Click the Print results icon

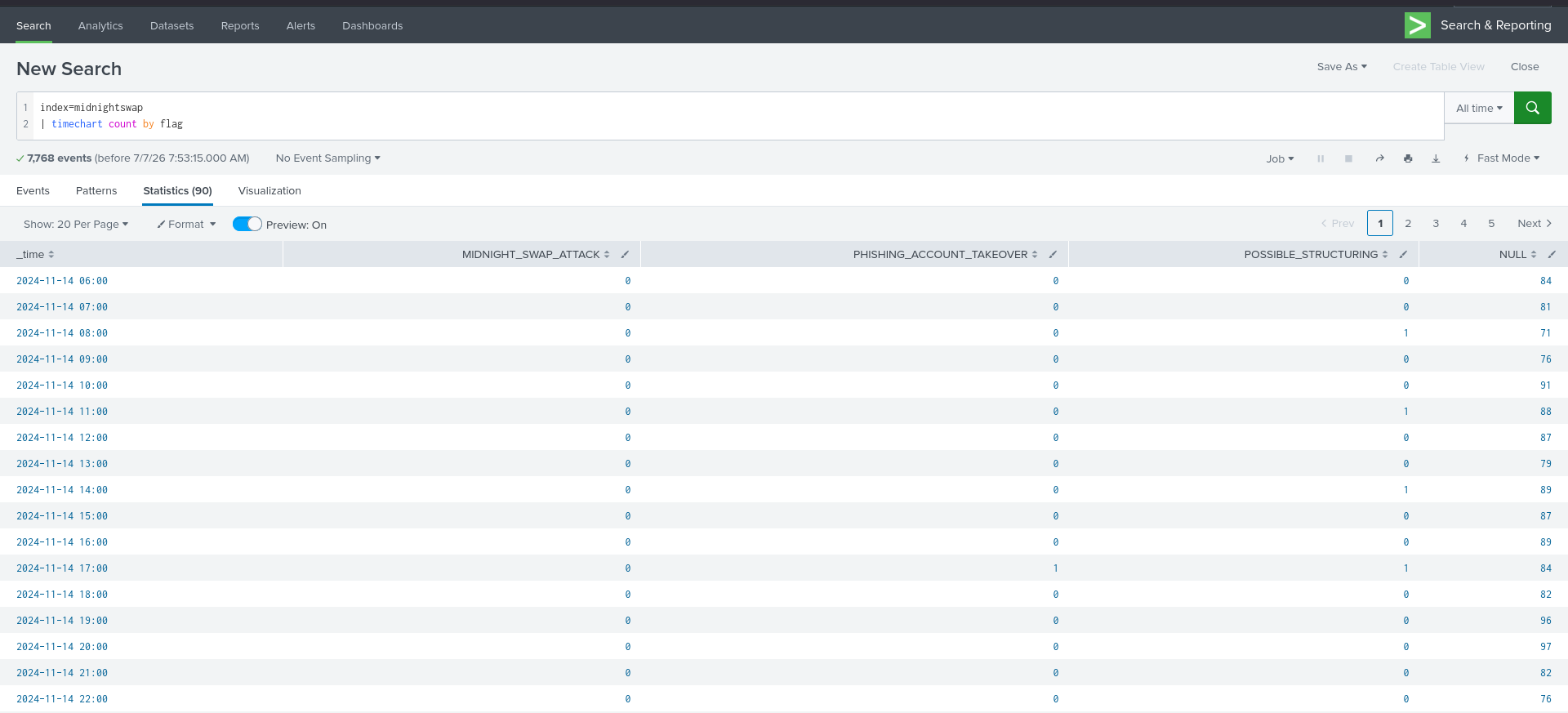(1408, 158)
